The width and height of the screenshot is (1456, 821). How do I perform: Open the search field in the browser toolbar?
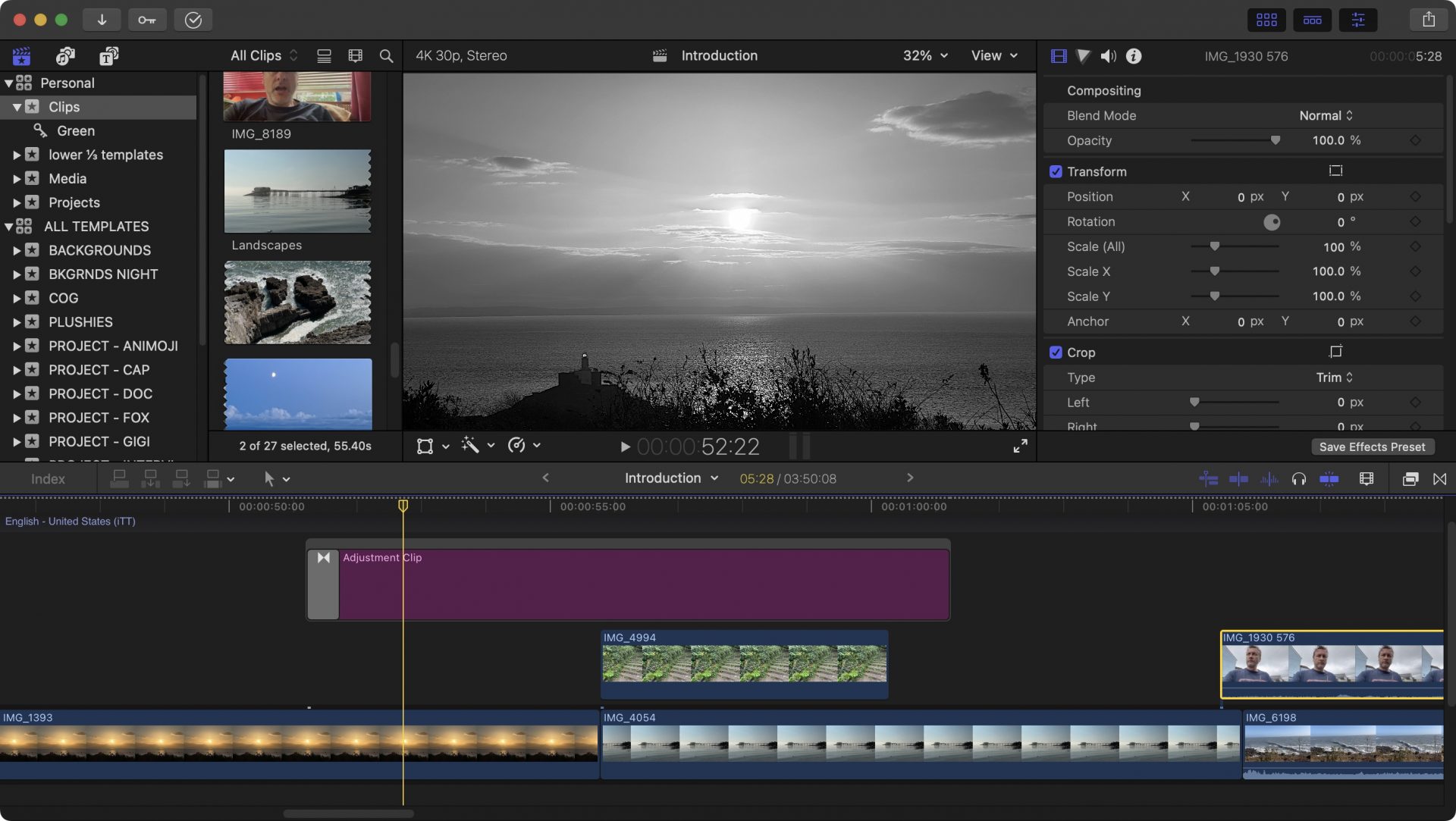click(x=386, y=55)
